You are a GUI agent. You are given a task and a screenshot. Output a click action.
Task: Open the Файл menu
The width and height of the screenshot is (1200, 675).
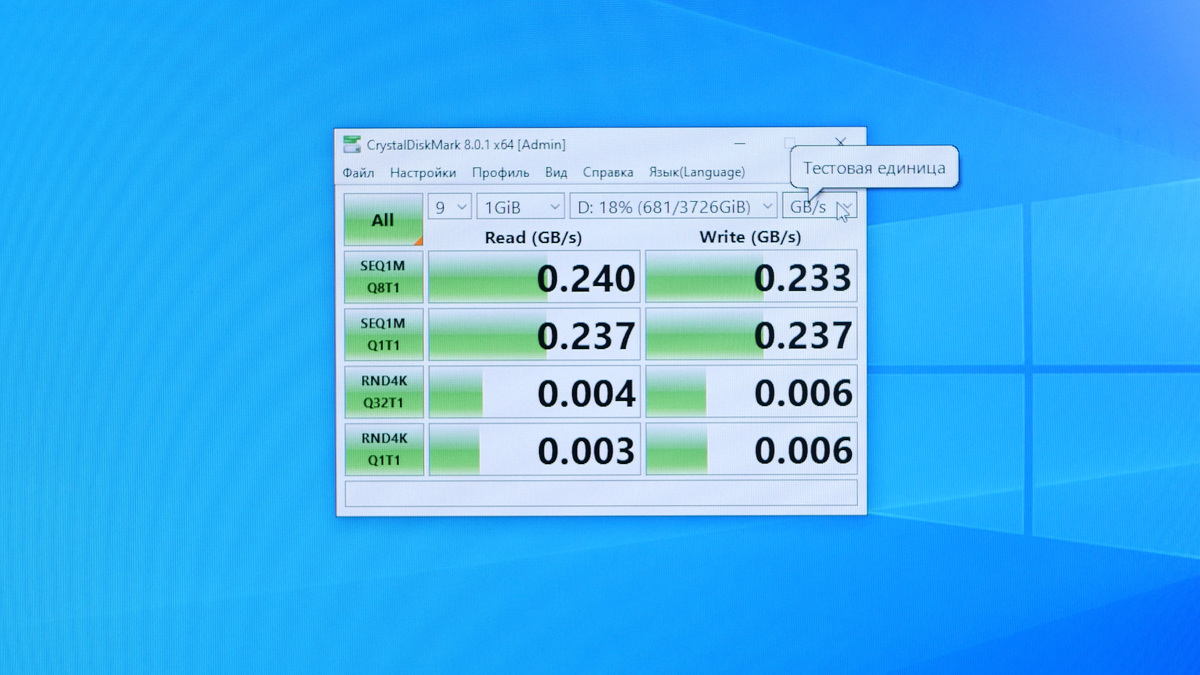pos(358,172)
